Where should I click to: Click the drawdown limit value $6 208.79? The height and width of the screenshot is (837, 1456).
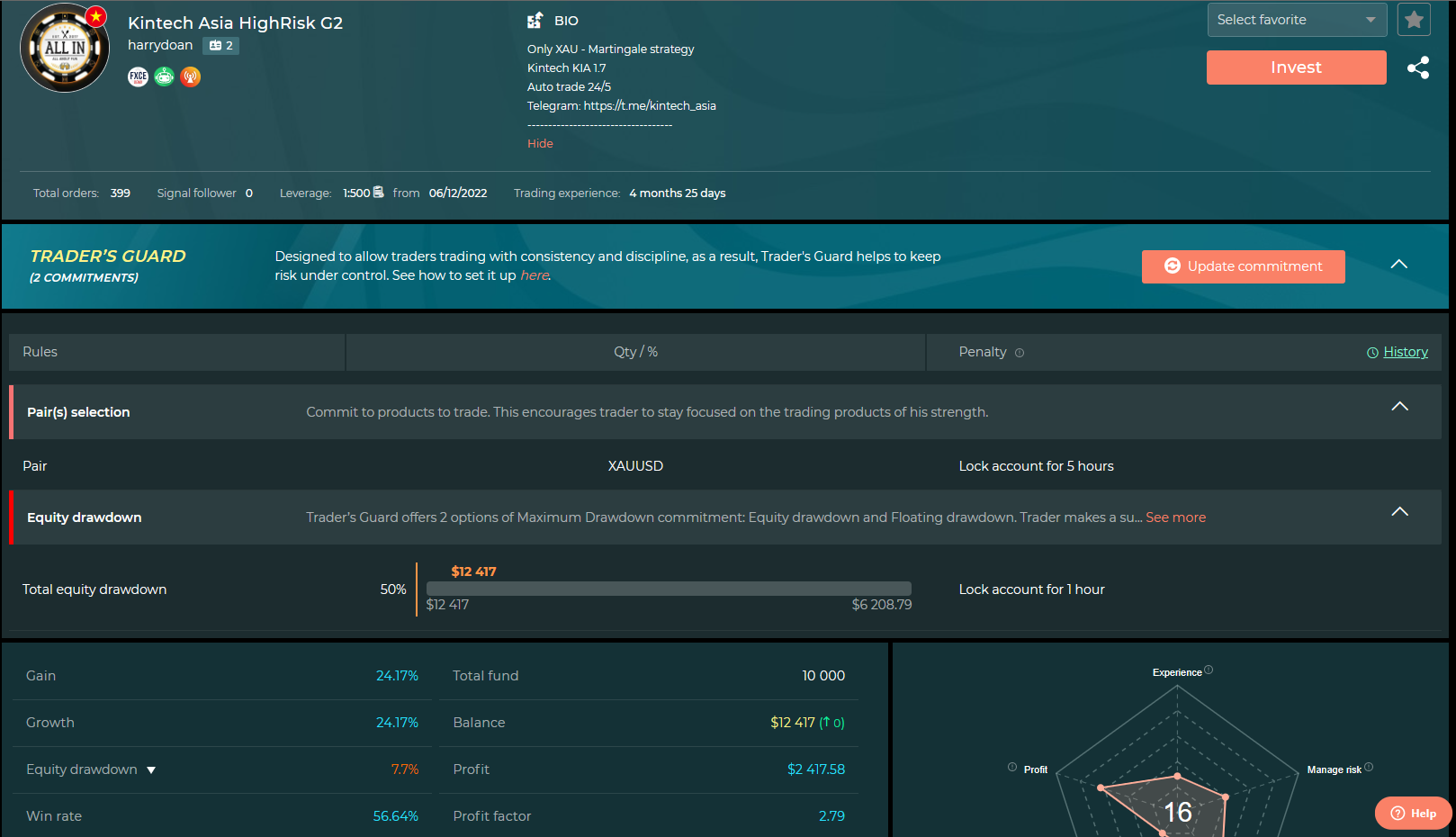point(882,605)
